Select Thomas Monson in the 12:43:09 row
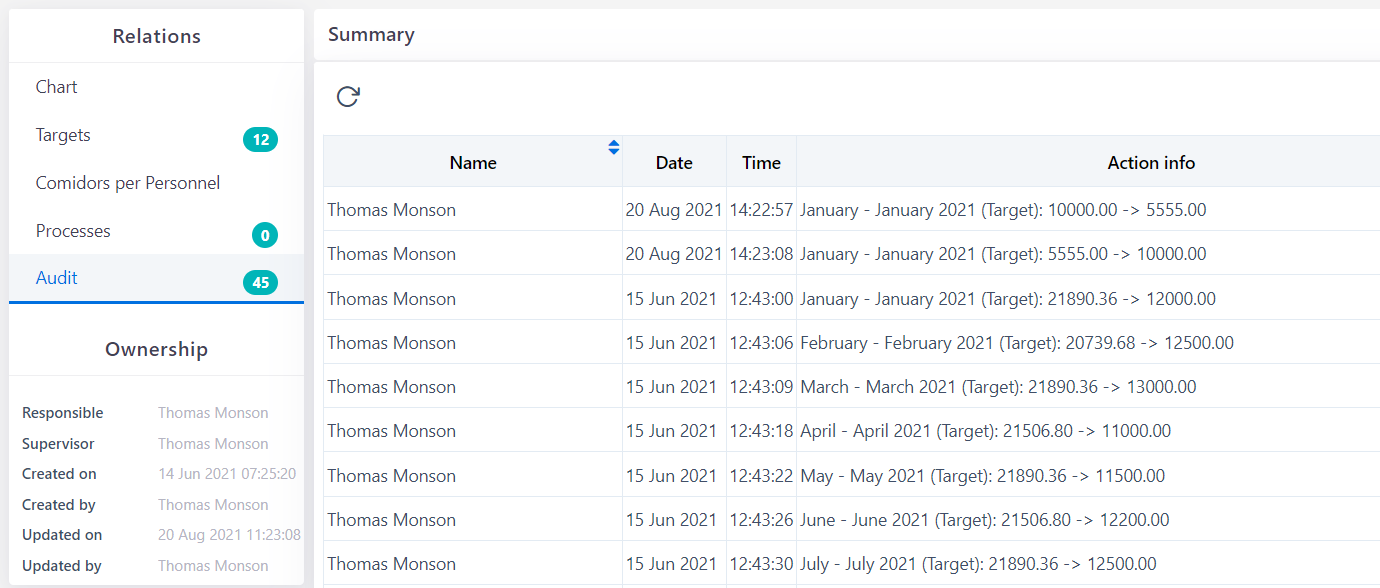1380x588 pixels. pos(391,387)
